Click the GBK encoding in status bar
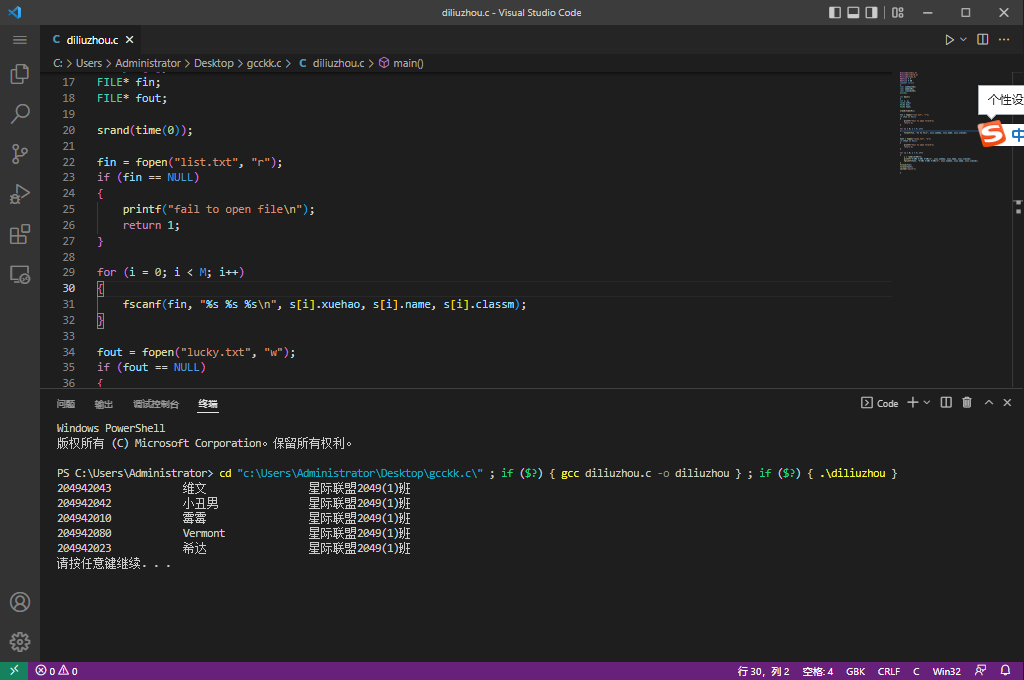Screen dimensions: 1024x680 tap(856, 671)
